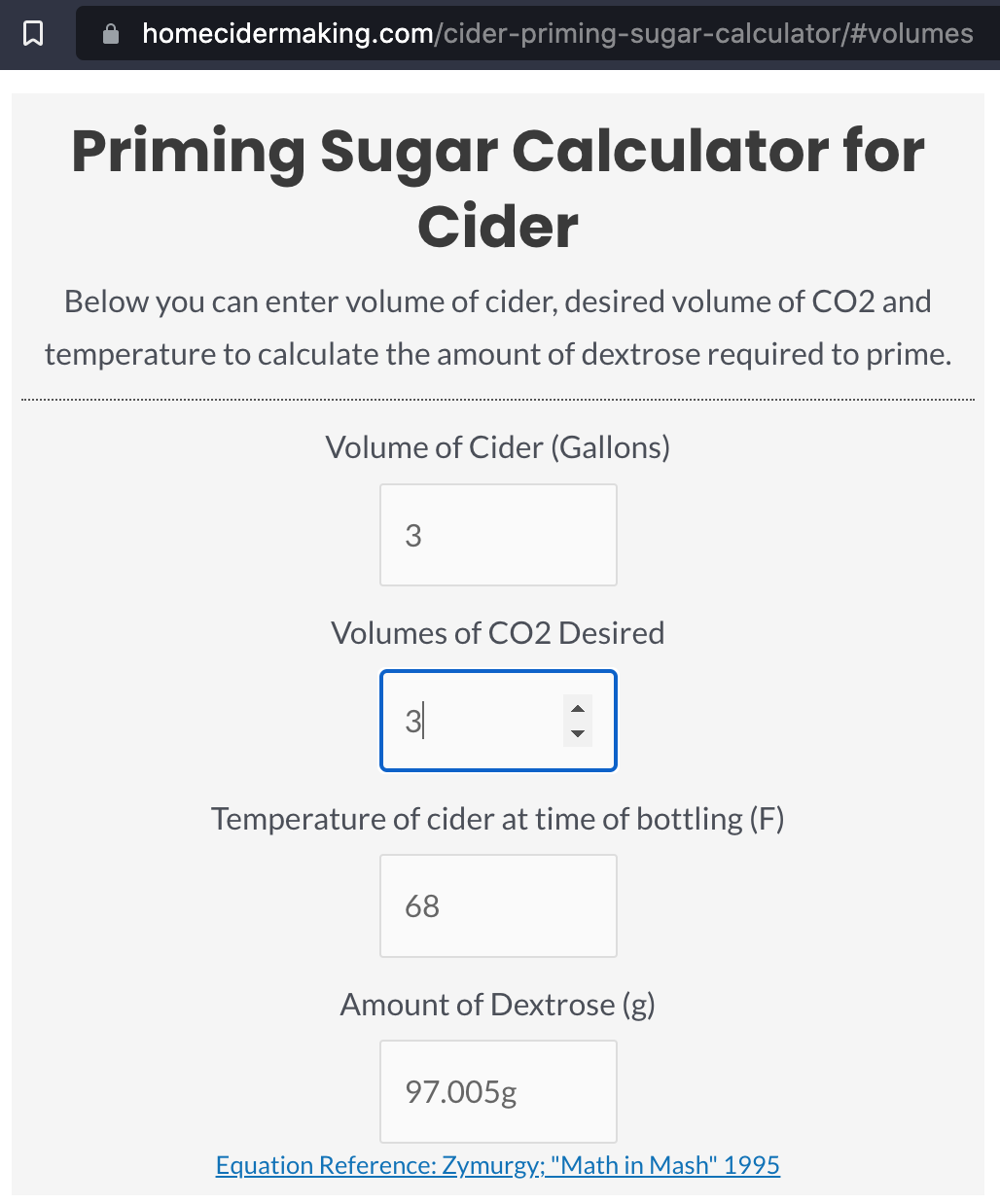Click the intro paragraph about dextrose priming
The image size is (1000, 1204).
click(498, 328)
